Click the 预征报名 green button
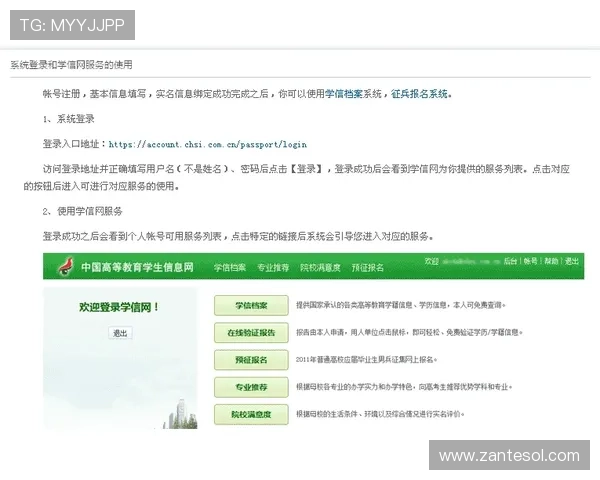This screenshot has width=600, height=480. tap(251, 360)
